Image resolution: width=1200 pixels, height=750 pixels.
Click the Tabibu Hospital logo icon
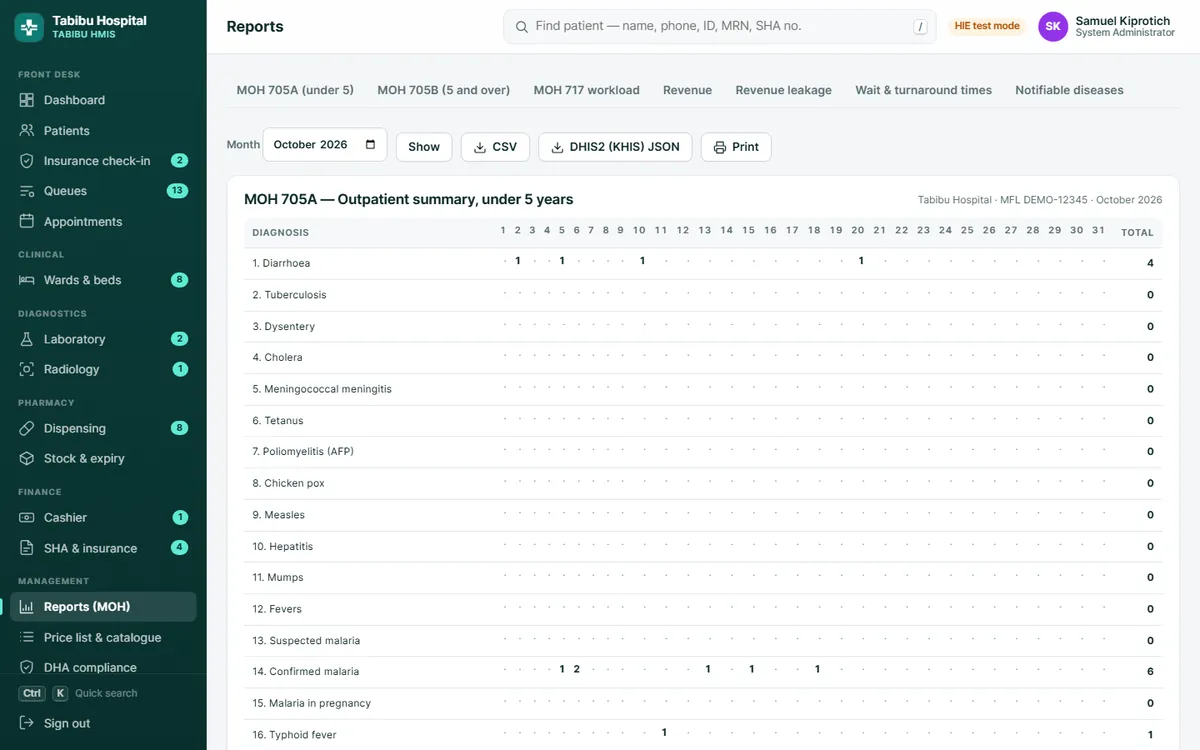[28, 27]
